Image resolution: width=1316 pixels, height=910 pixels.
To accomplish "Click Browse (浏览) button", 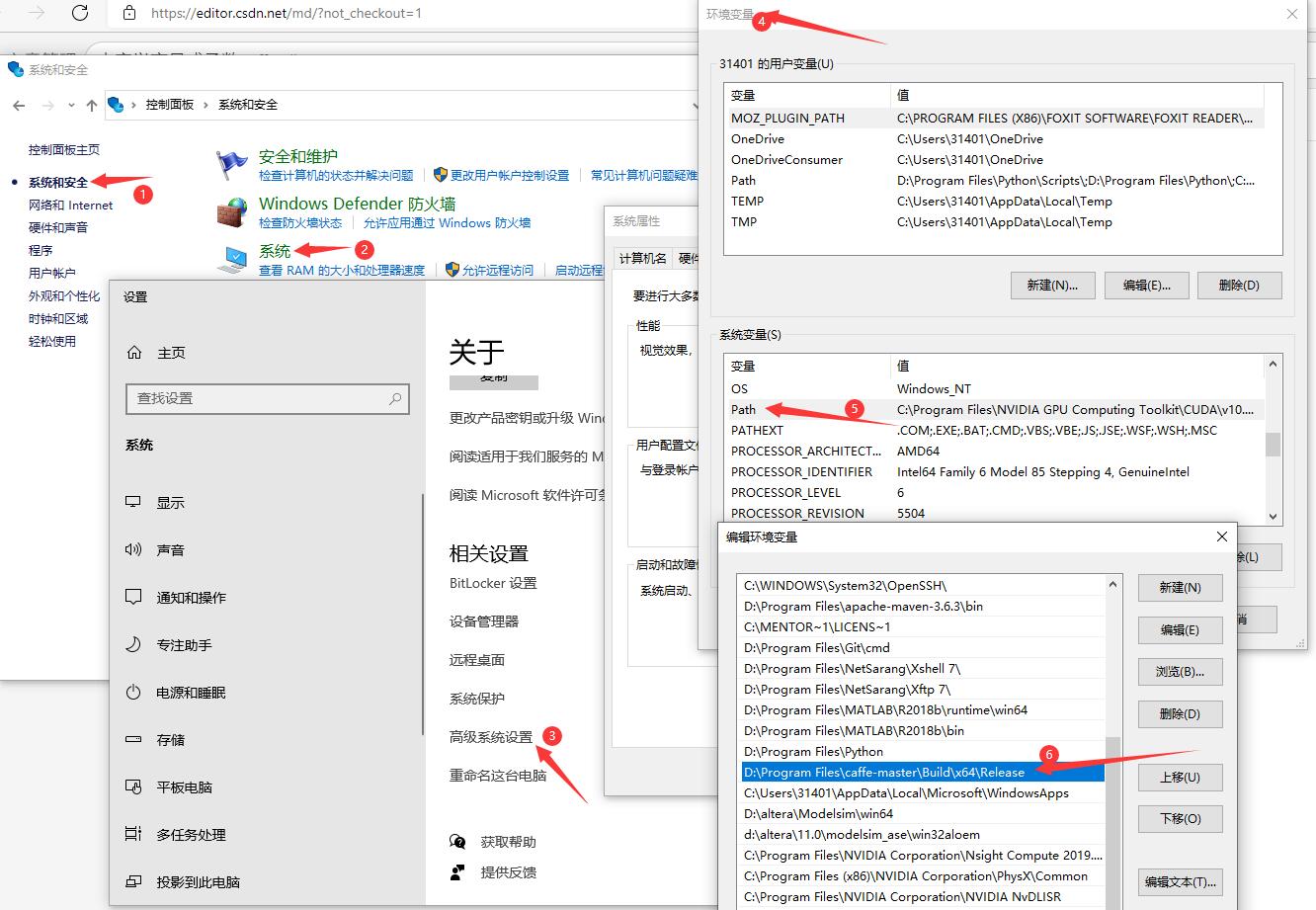I will click(1180, 672).
